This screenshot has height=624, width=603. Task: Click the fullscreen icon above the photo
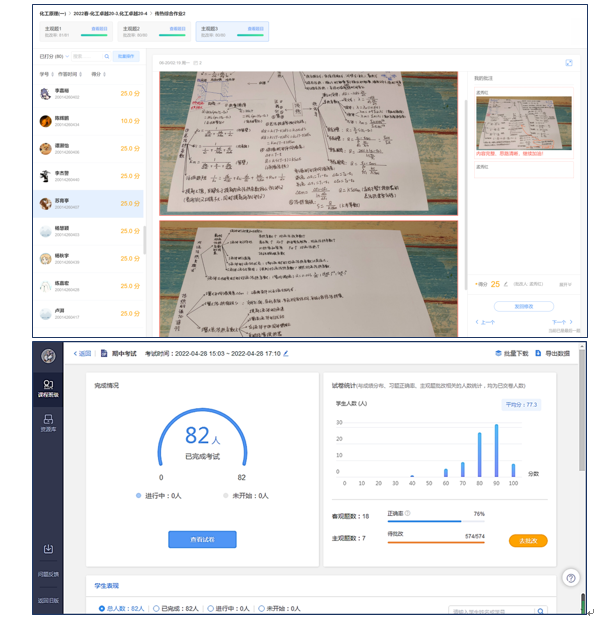pyautogui.click(x=569, y=62)
